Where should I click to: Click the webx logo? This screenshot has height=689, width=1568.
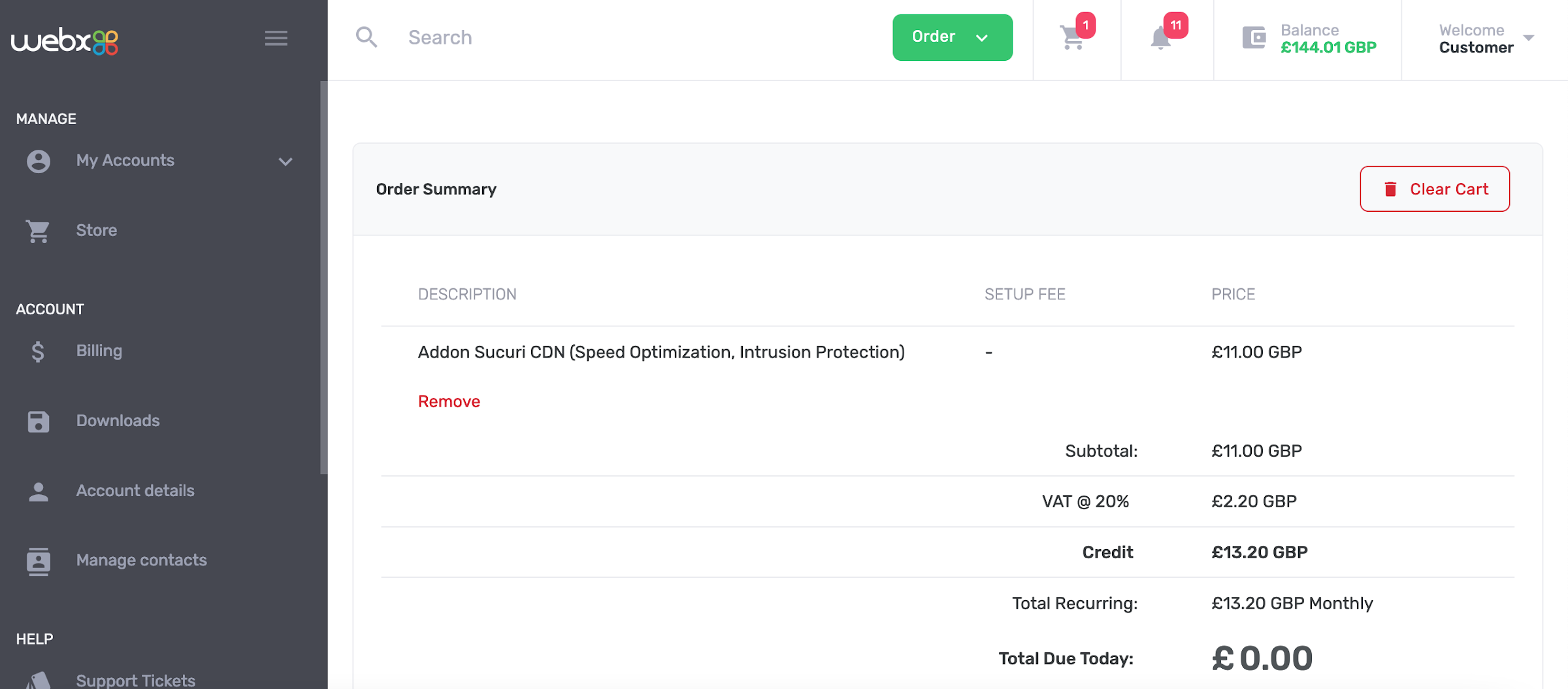pos(65,41)
